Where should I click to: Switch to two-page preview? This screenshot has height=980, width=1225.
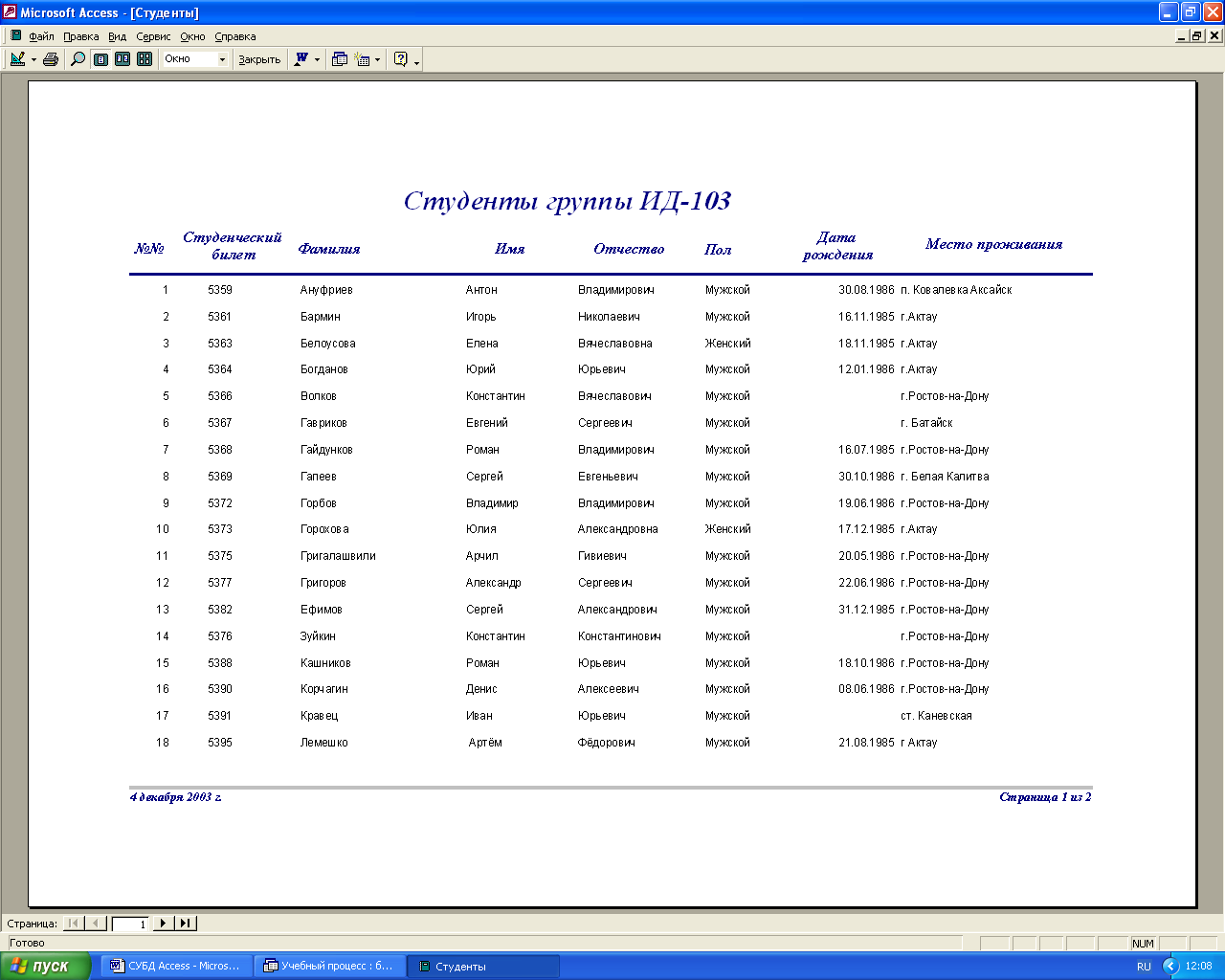[122, 59]
